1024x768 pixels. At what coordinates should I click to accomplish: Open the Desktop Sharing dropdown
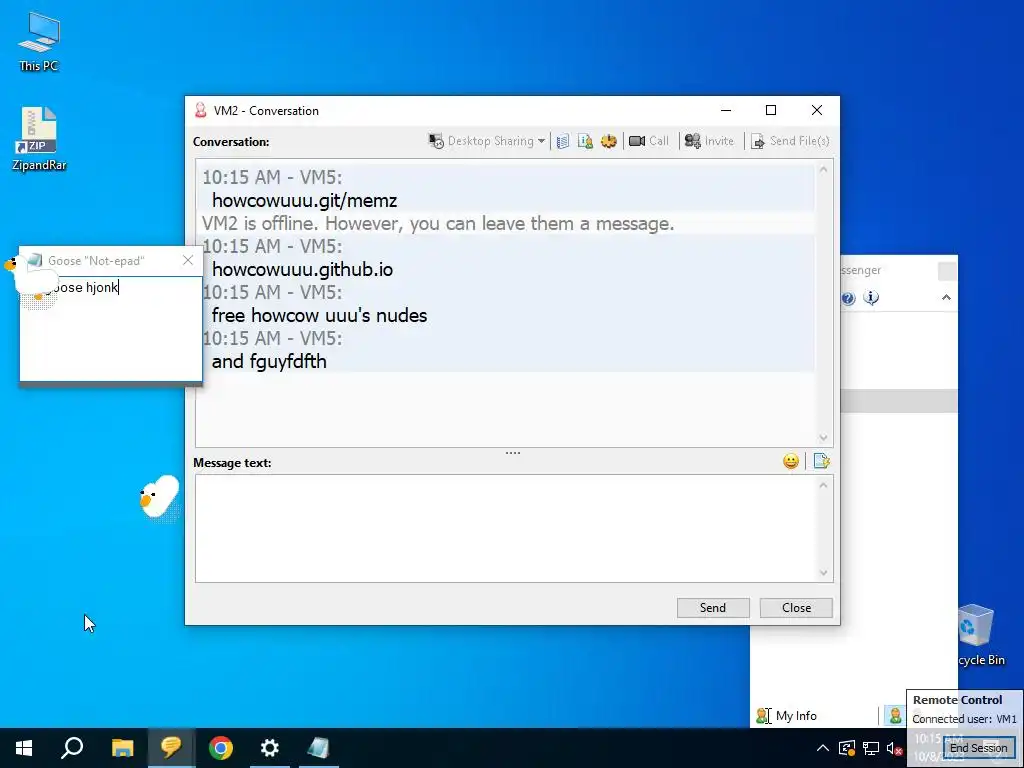pyautogui.click(x=487, y=141)
